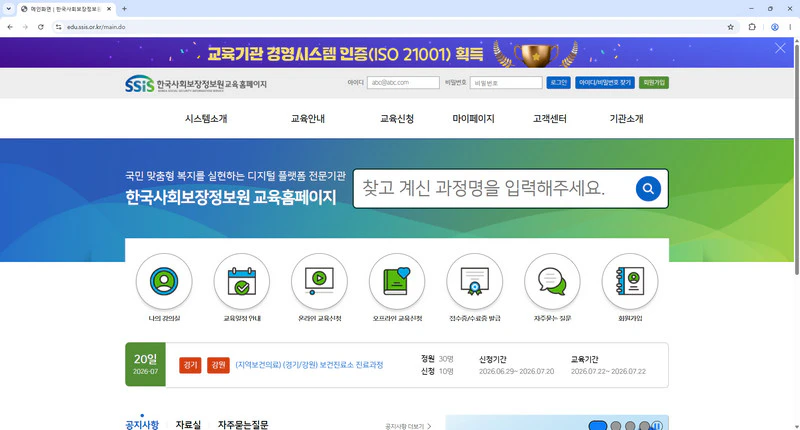The image size is (800, 430).
Task: Click the ISO 21001 banner text
Action: pyautogui.click(x=345, y=53)
